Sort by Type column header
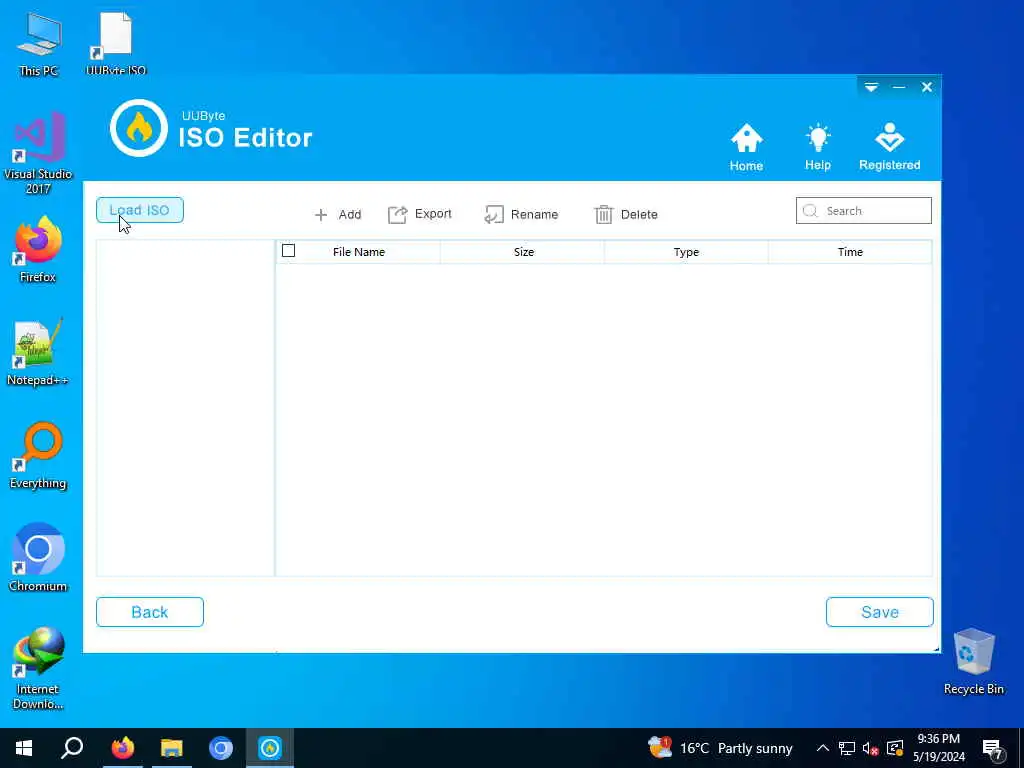The height and width of the screenshot is (768, 1024). point(686,252)
